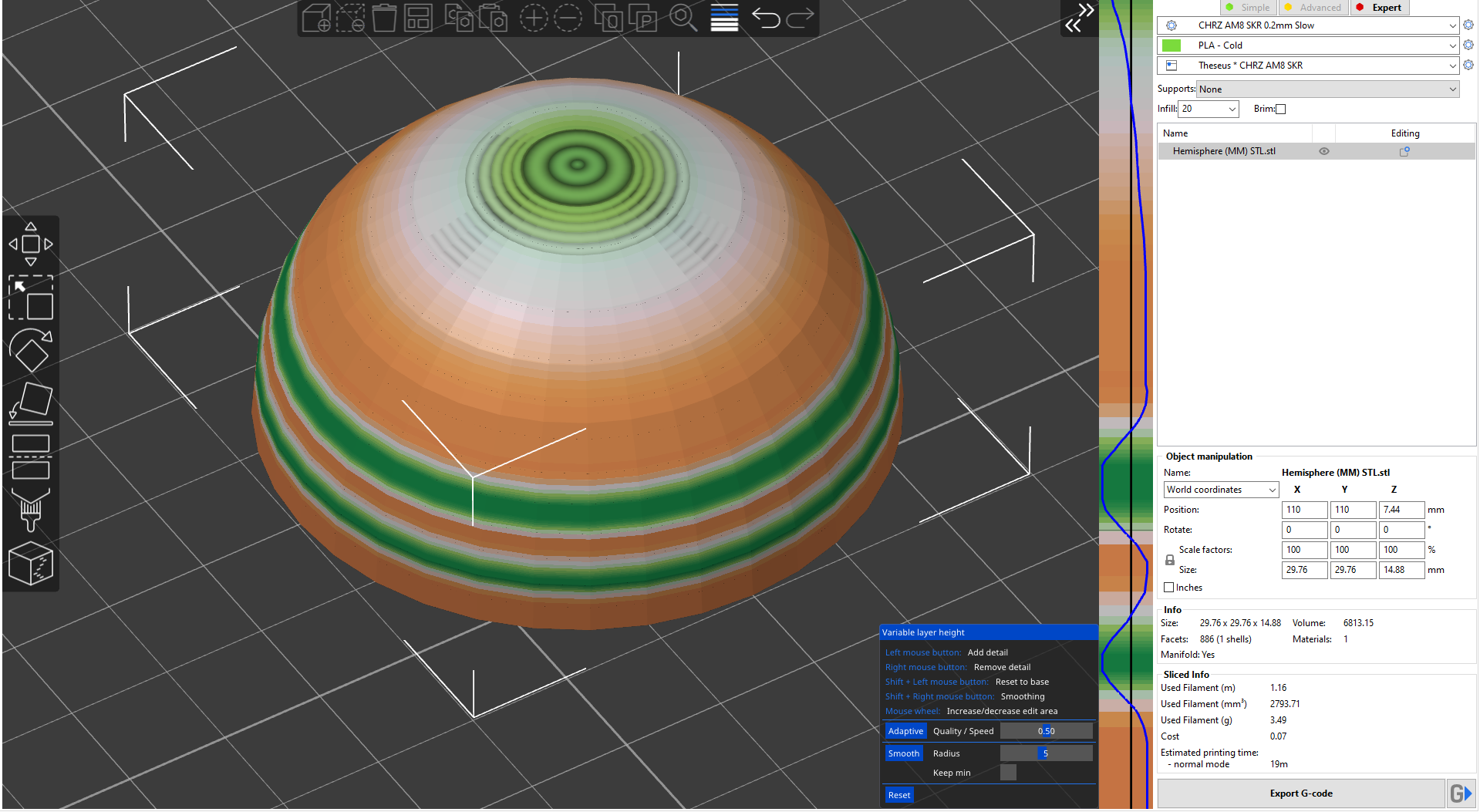Click the Add instance plus icon

click(x=534, y=18)
